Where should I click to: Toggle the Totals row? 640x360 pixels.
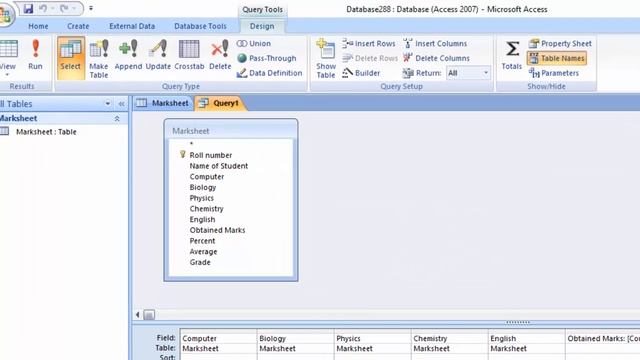click(512, 55)
